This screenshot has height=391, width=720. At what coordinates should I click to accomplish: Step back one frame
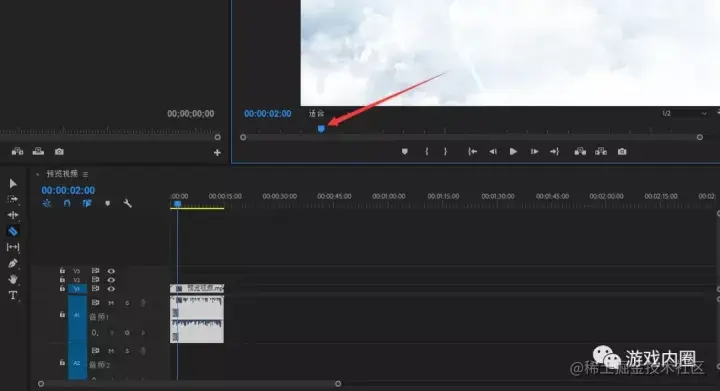coord(493,151)
